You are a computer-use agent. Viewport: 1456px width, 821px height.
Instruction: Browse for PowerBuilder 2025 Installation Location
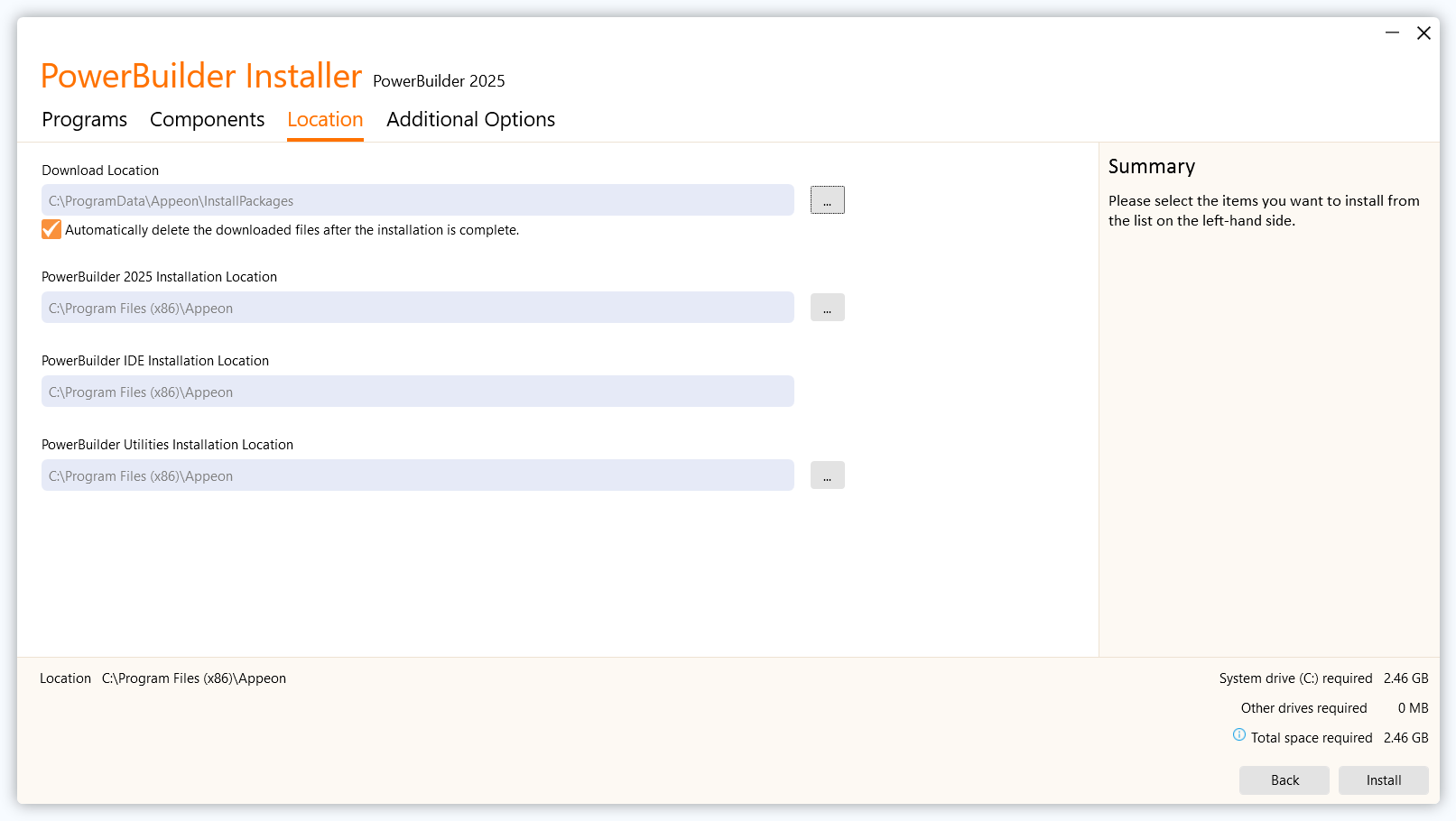(827, 308)
